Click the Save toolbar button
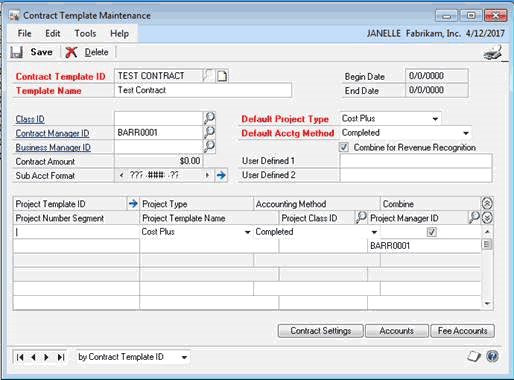Image resolution: width=514 pixels, height=380 pixels. [32, 52]
